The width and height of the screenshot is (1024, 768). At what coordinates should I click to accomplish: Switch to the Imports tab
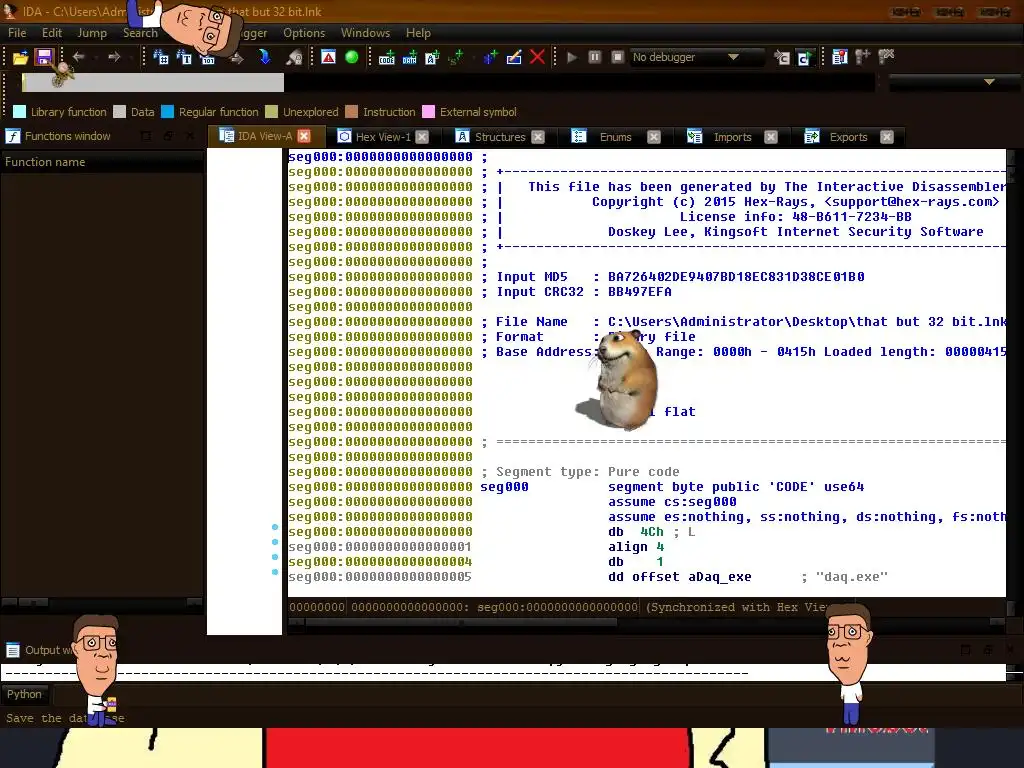point(732,136)
